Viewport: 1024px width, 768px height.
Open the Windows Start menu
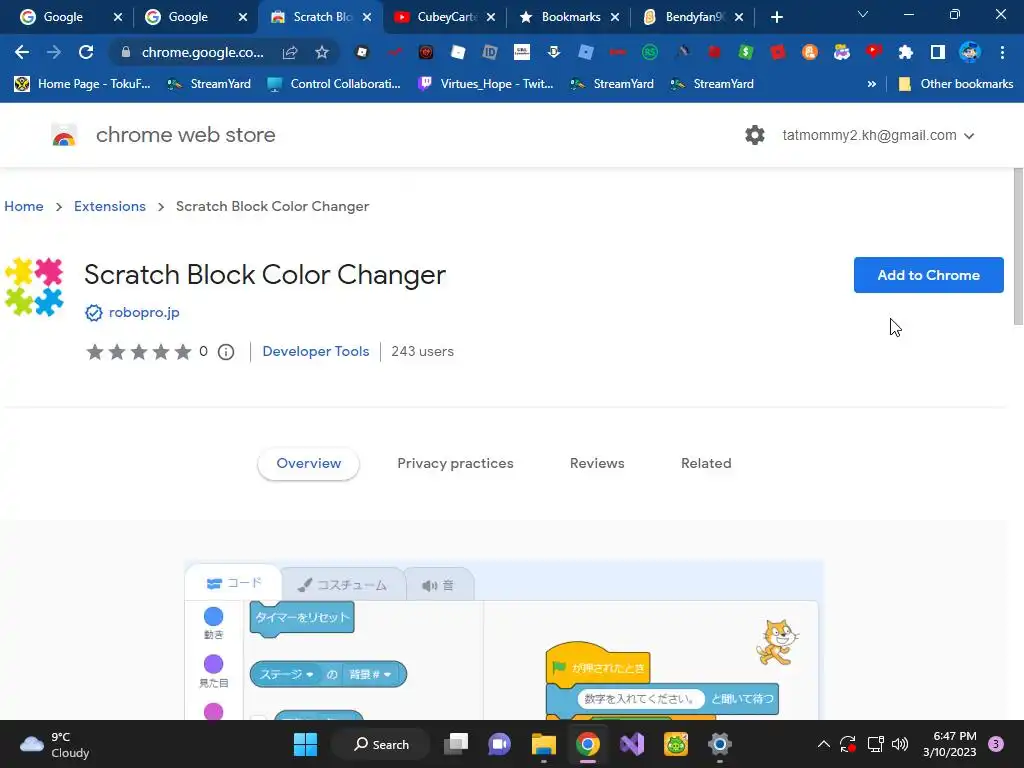pos(306,744)
